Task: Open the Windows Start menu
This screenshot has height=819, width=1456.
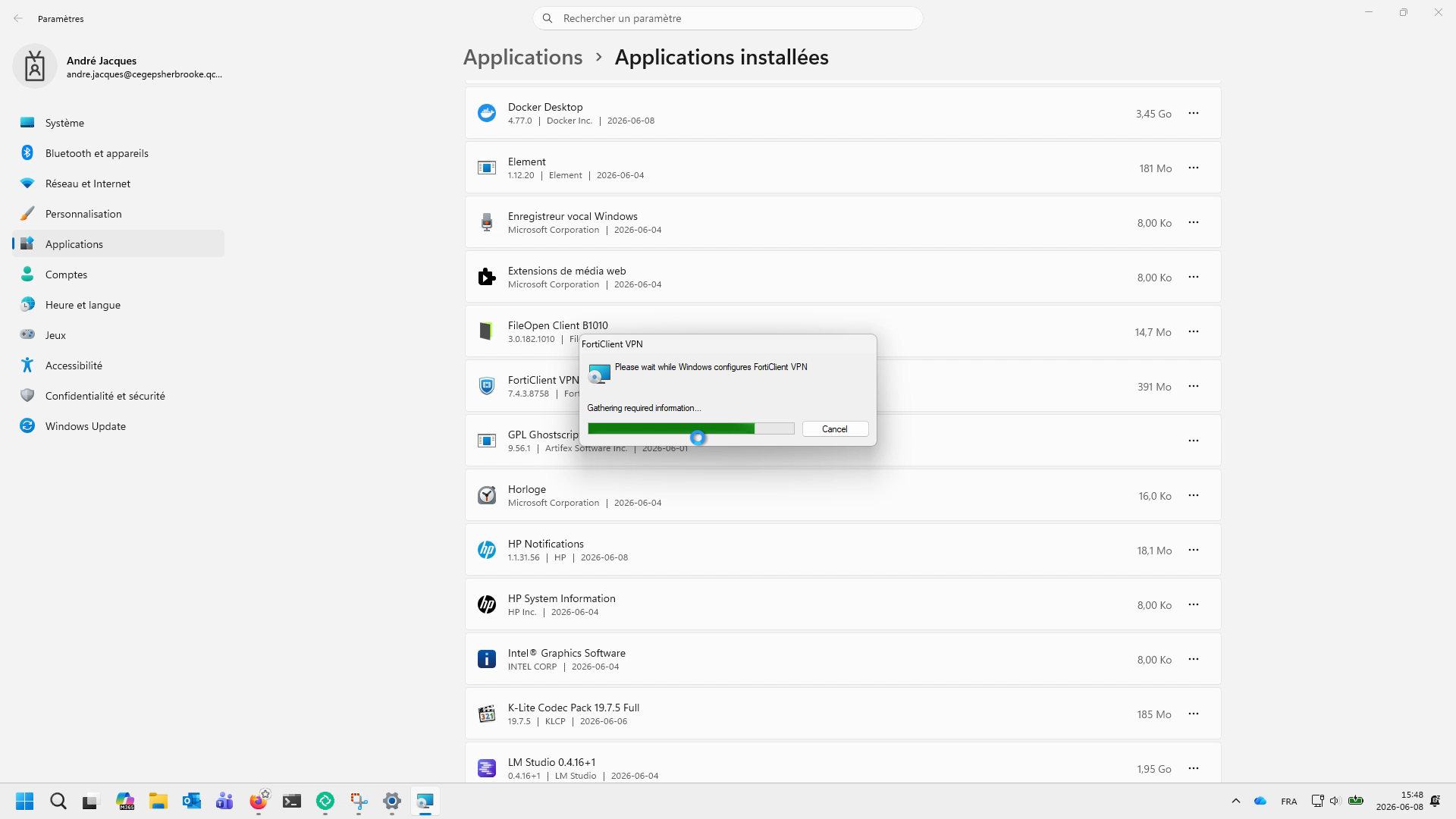Action: click(25, 802)
